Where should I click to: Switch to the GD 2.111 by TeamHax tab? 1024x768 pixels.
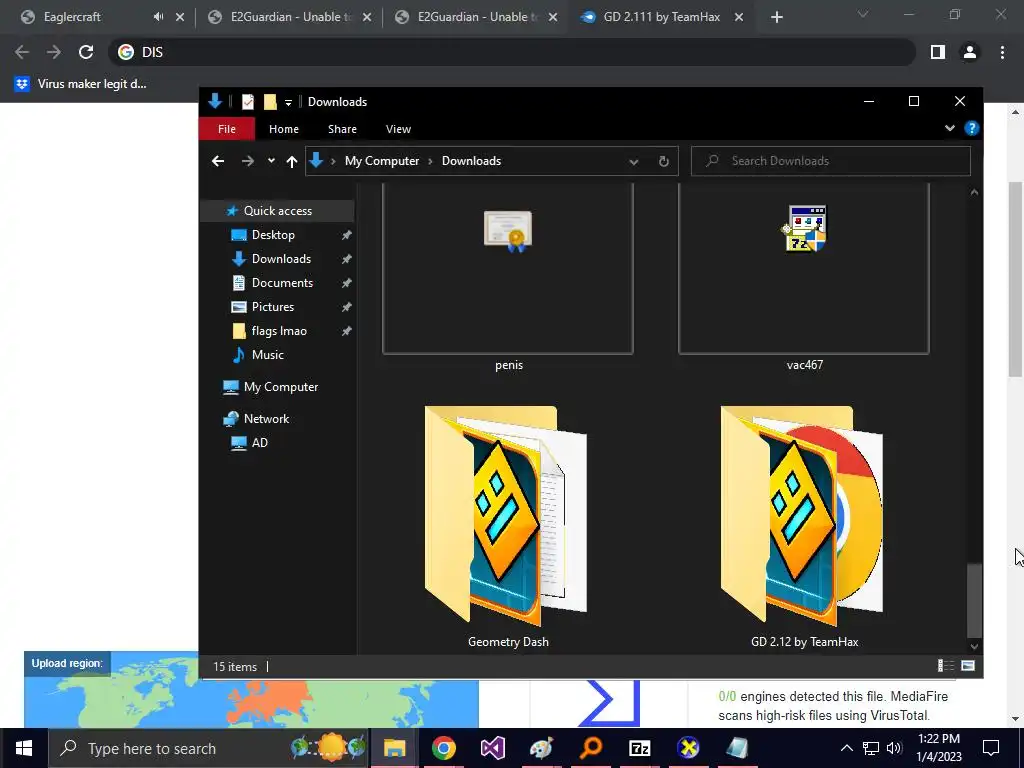[x=662, y=17]
